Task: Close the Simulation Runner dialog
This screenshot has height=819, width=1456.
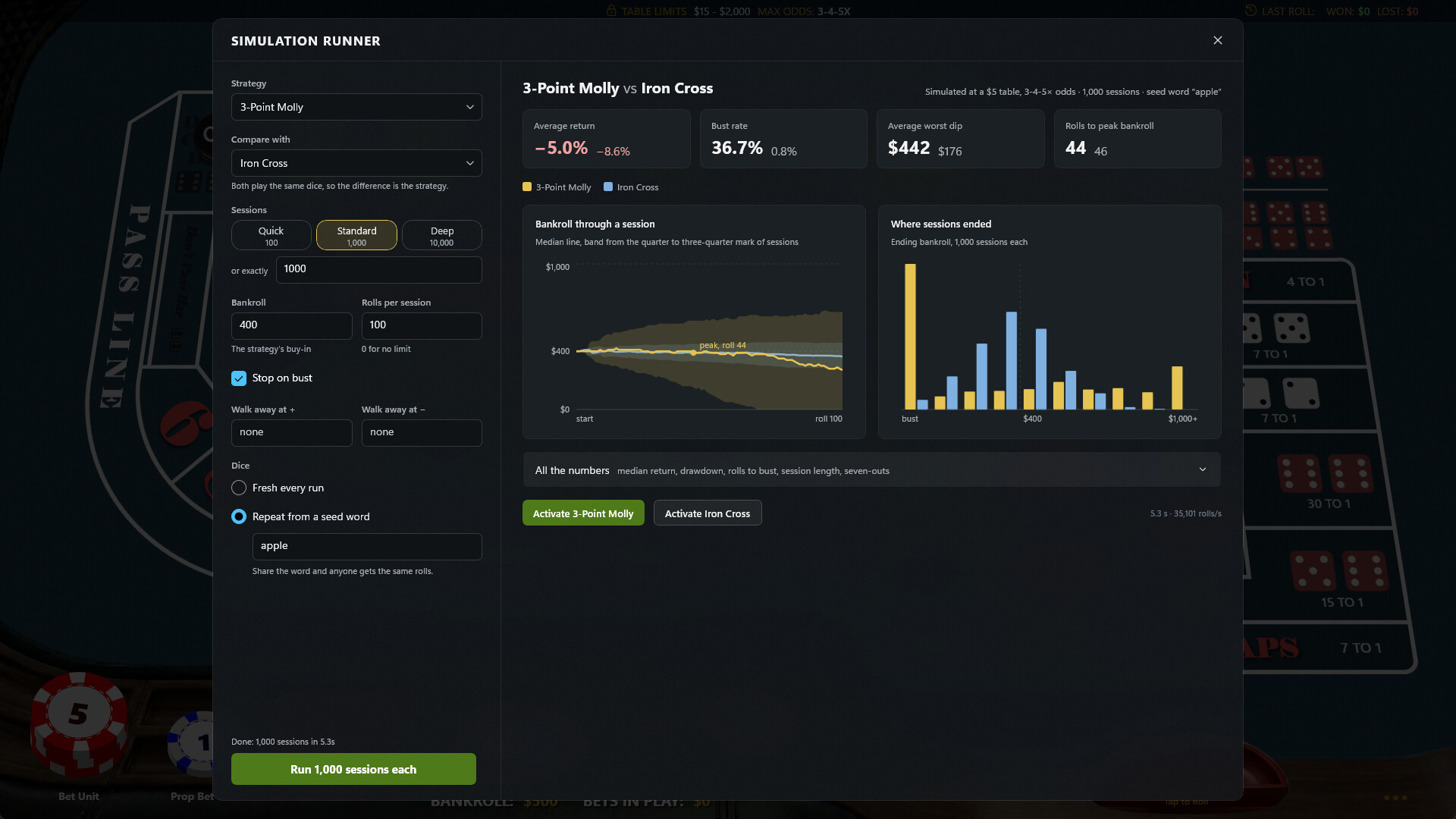Action: click(x=1217, y=40)
